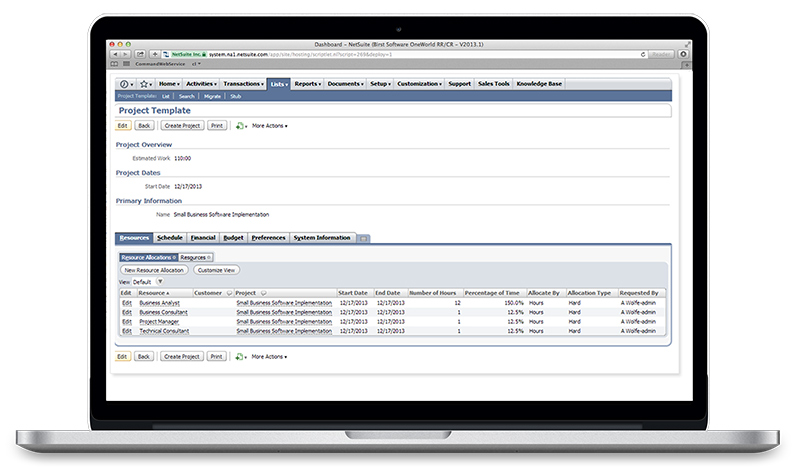The image size is (800, 472).
Task: Click the Customer column filter icon
Action: click(229, 293)
